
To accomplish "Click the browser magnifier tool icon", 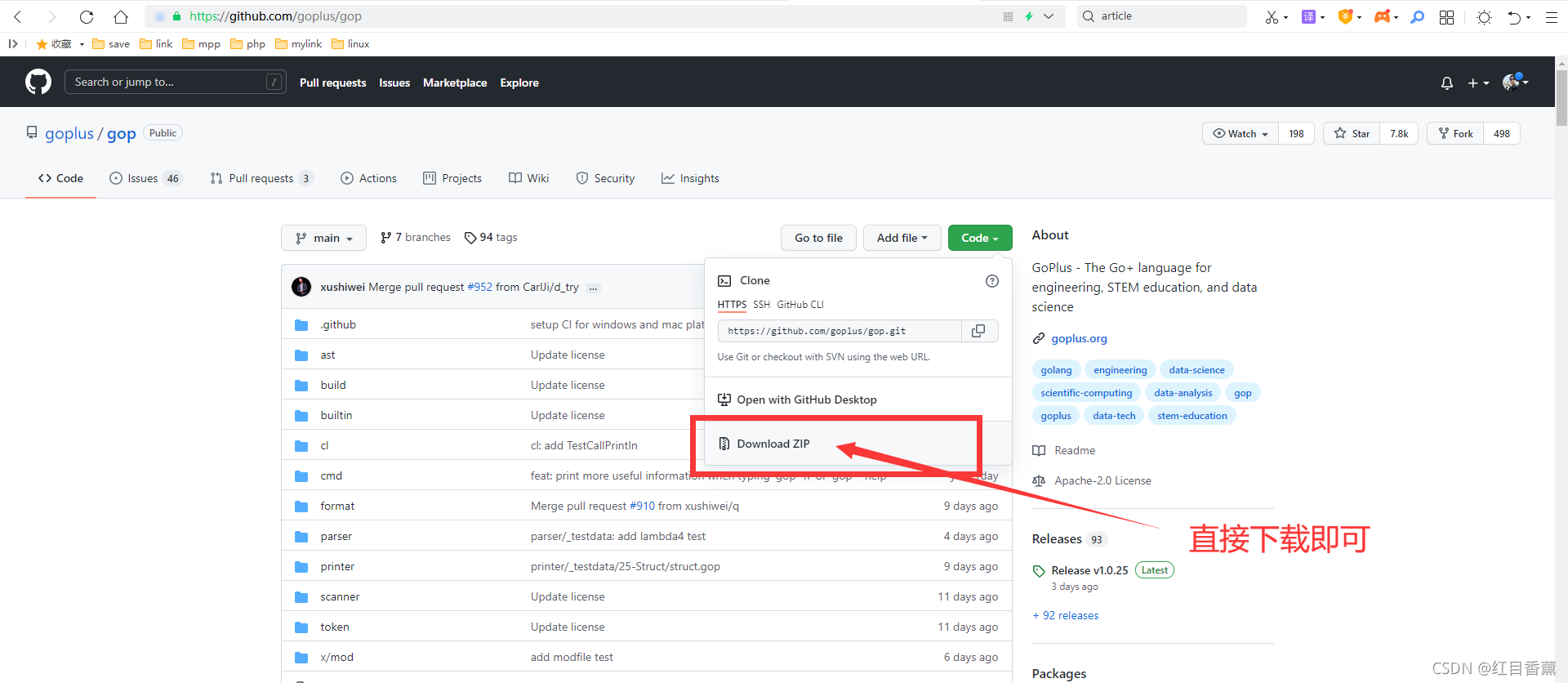I will 1417,16.
